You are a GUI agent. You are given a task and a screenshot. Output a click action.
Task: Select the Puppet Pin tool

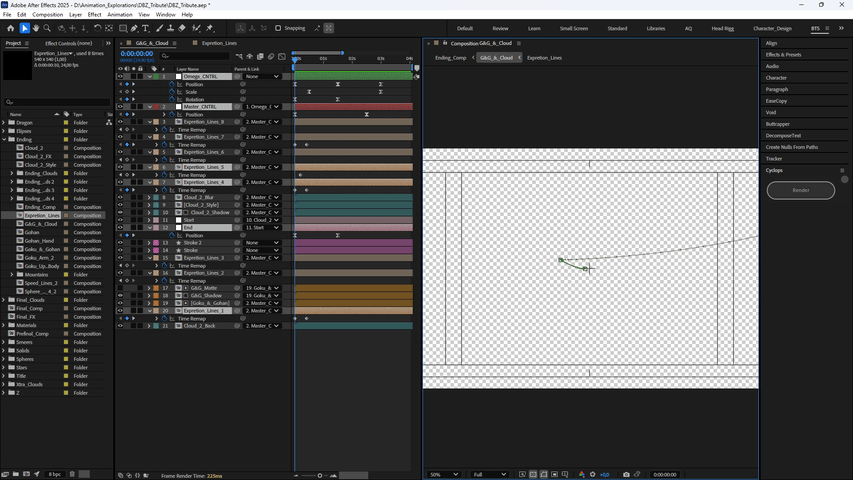click(x=210, y=28)
